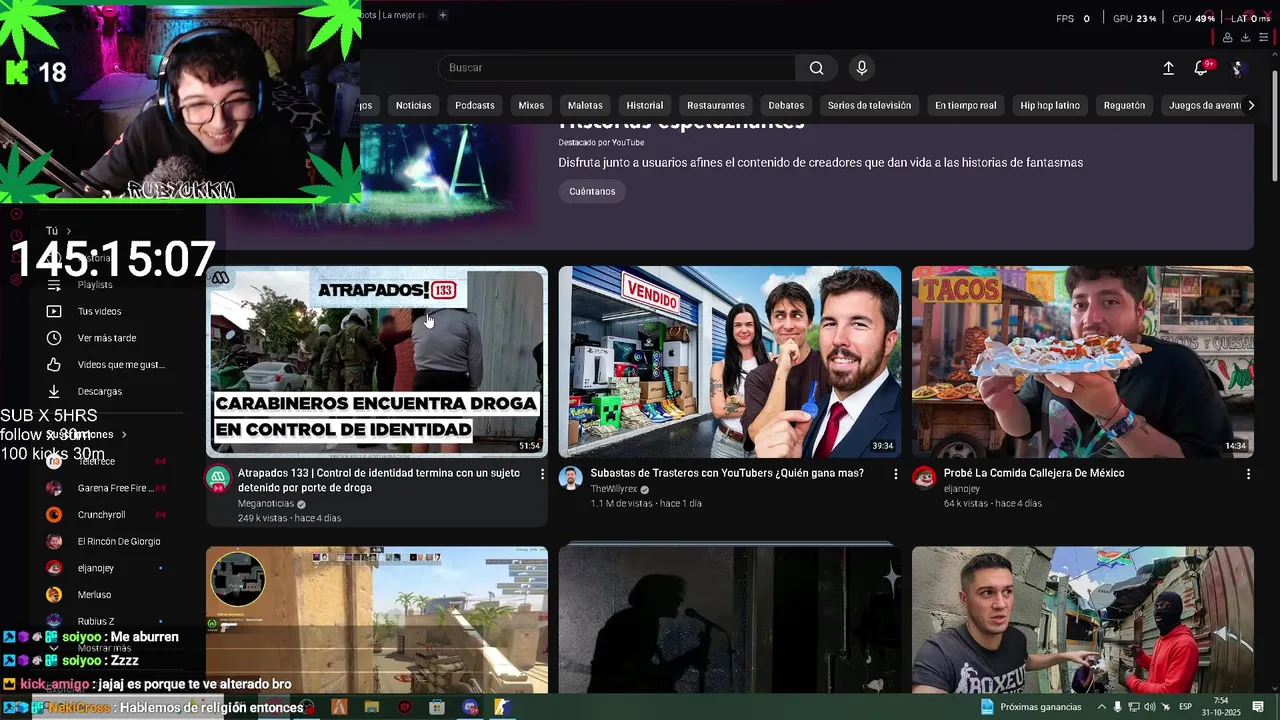Click the search magnifier button
This screenshot has height=720, width=1280.
817,68
